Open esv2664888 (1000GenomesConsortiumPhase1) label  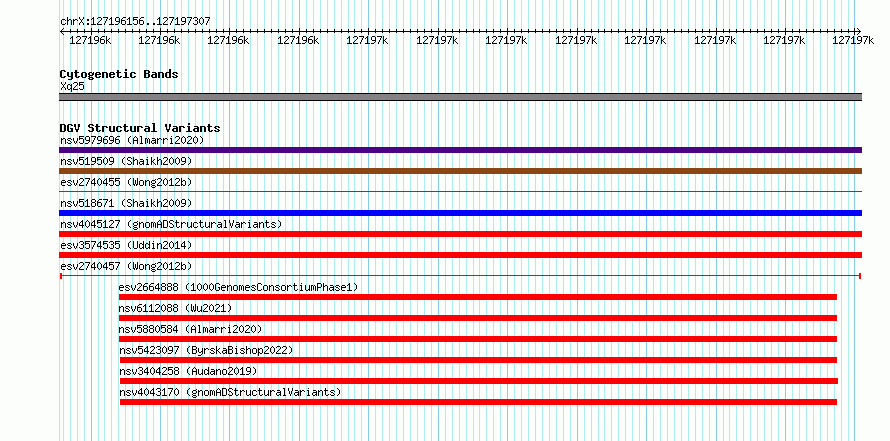tap(238, 287)
